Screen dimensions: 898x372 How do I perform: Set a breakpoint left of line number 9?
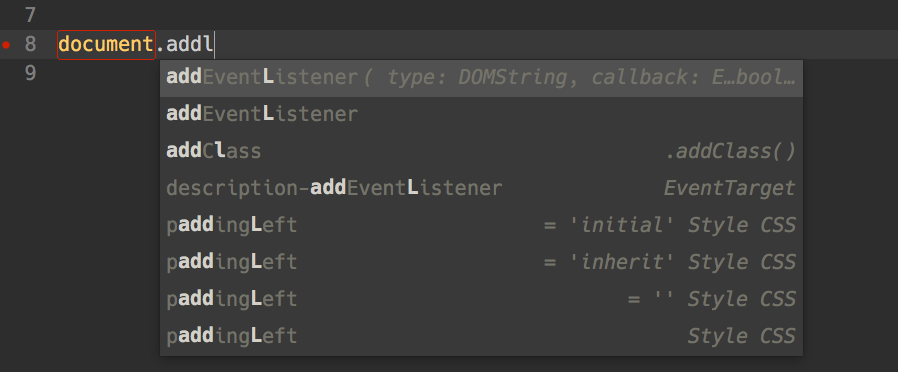[6, 73]
